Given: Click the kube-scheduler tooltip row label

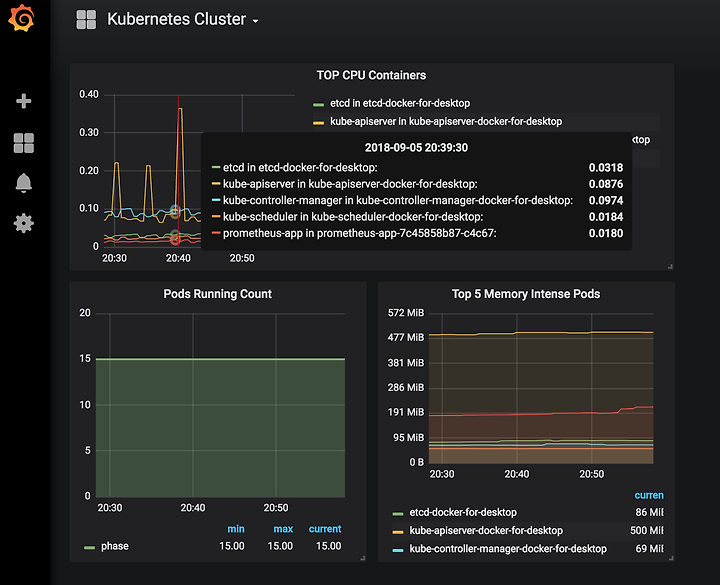Looking at the screenshot, I should 353,217.
